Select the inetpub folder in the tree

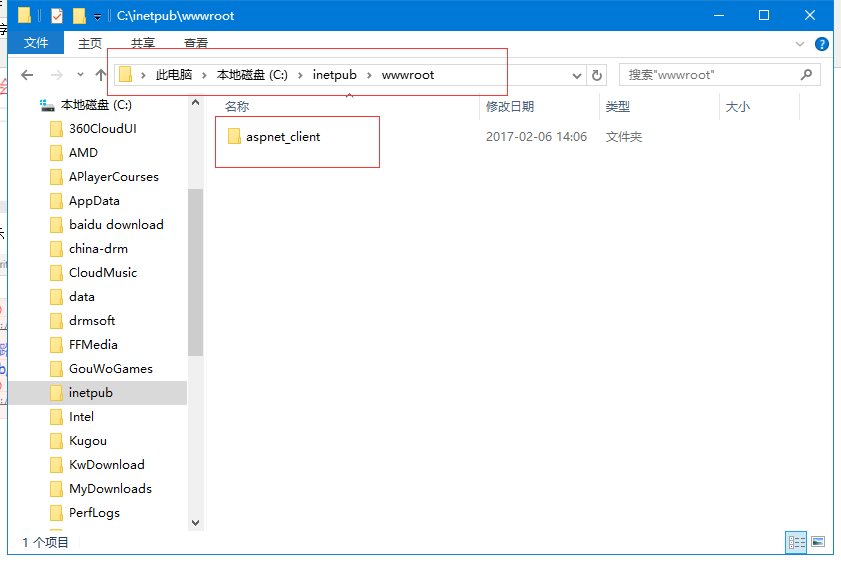click(98, 393)
